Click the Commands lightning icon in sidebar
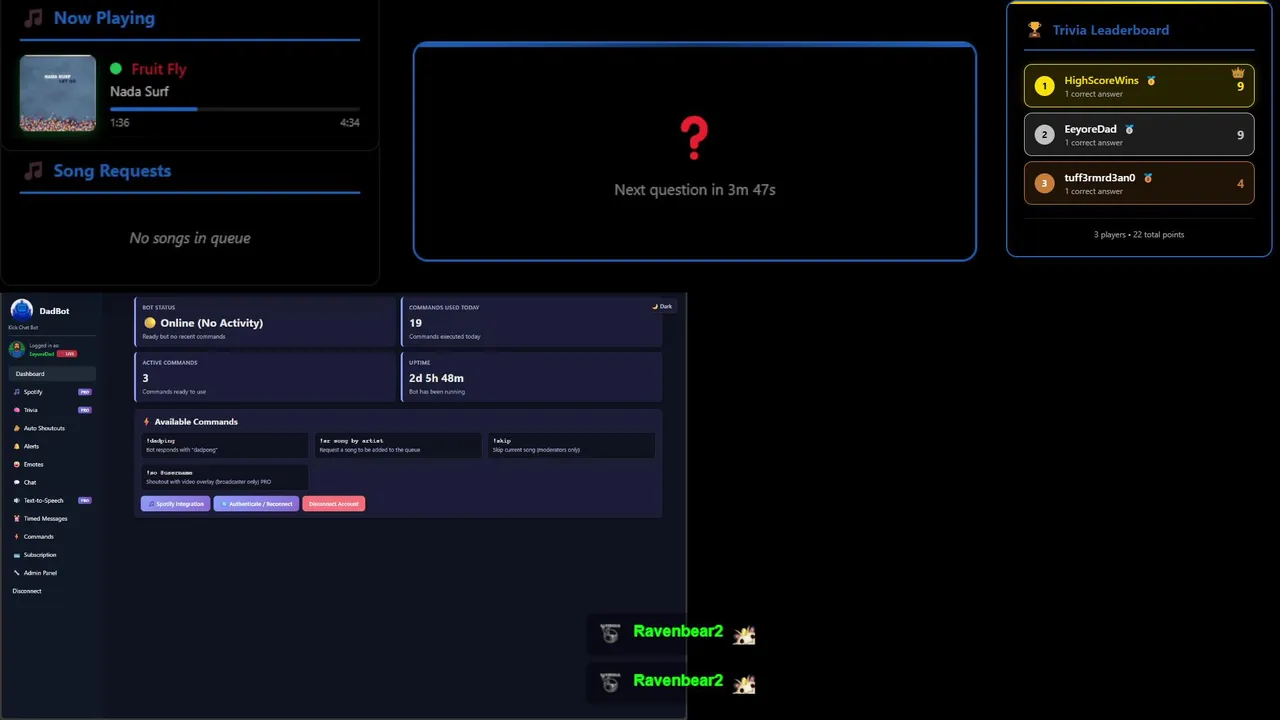1280x720 pixels. pyautogui.click(x=16, y=537)
